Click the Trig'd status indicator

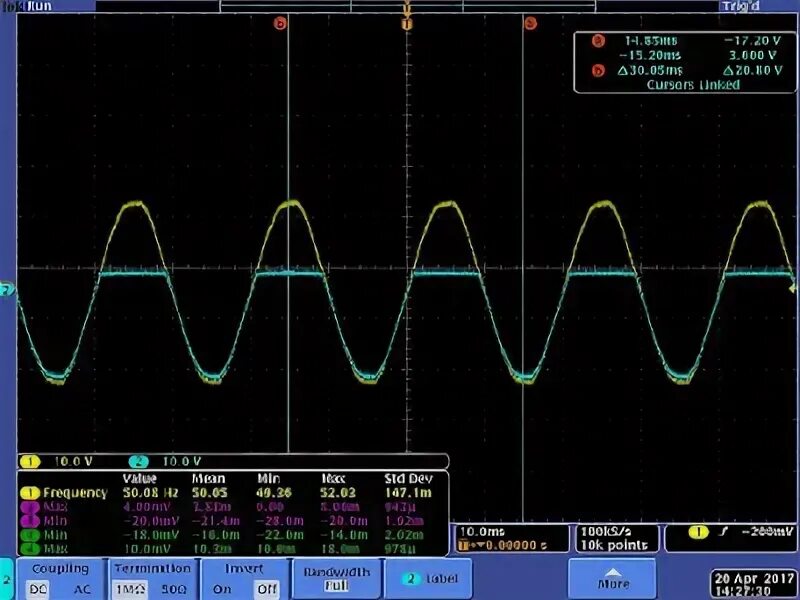click(740, 6)
